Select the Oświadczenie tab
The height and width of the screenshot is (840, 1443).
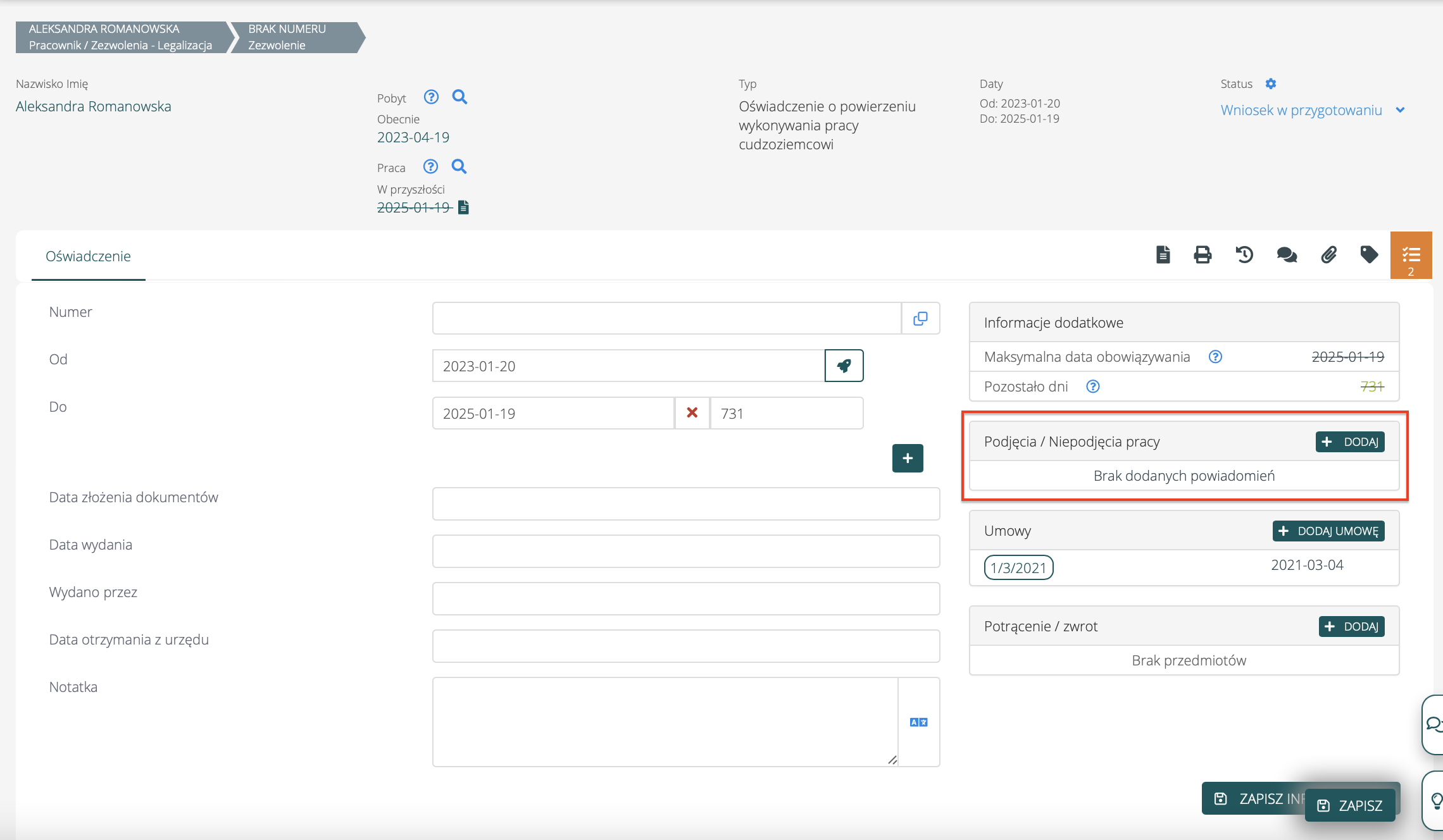pos(88,256)
